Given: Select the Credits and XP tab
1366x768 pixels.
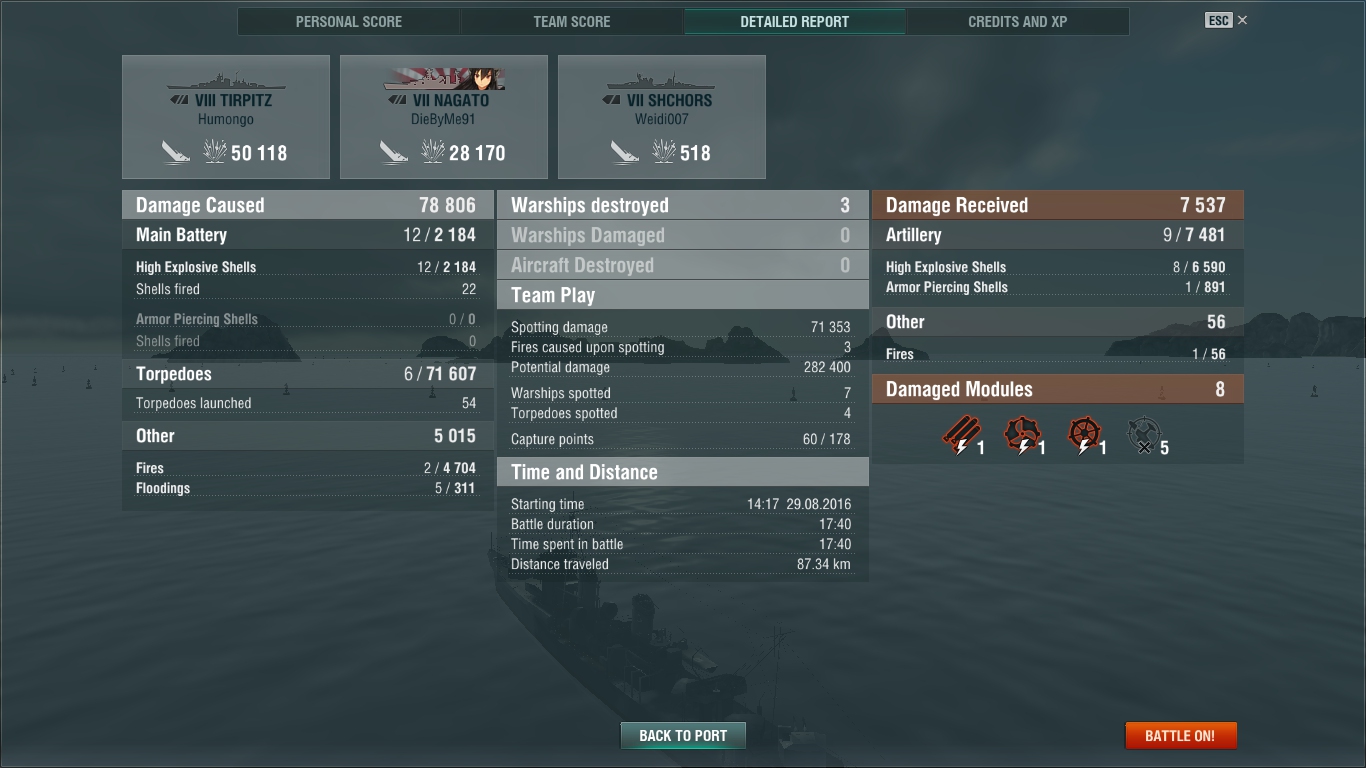Looking at the screenshot, I should click(1018, 21).
